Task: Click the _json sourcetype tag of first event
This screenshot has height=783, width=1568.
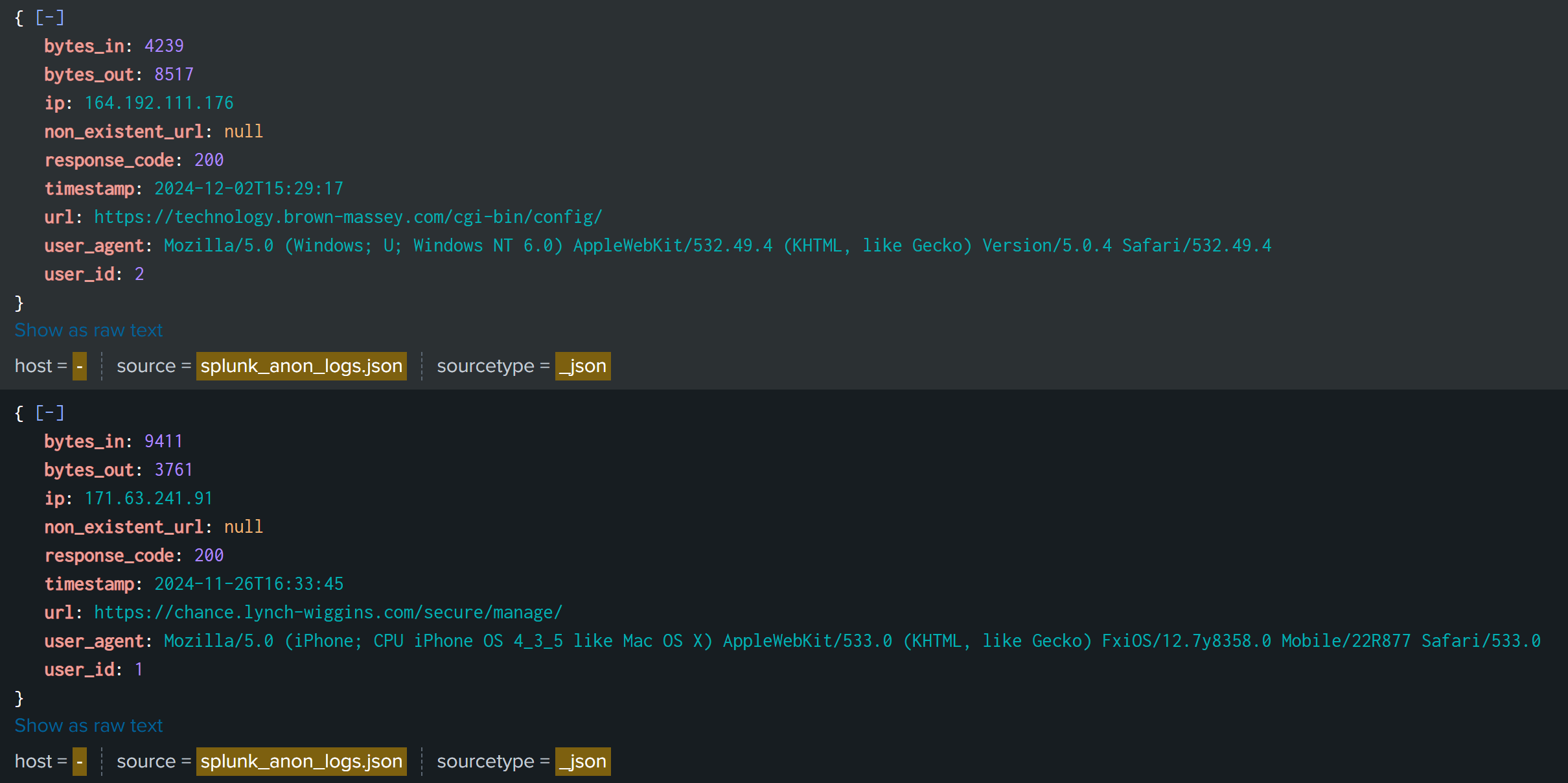Action: pyautogui.click(x=582, y=366)
